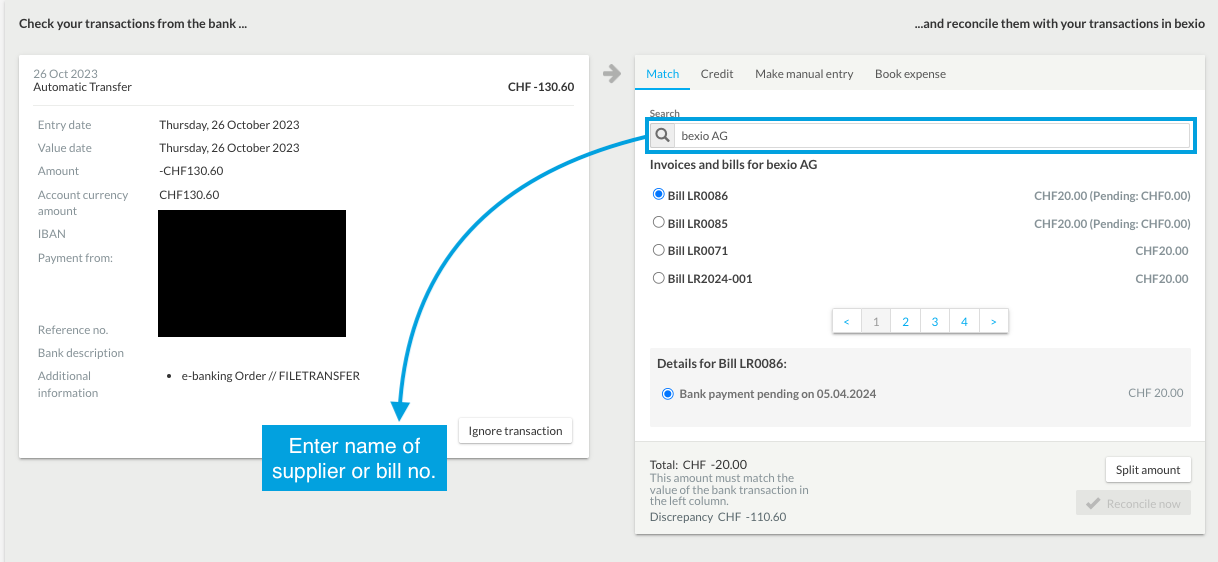Open the Make manual entry tab
1218x562 pixels.
pos(804,74)
